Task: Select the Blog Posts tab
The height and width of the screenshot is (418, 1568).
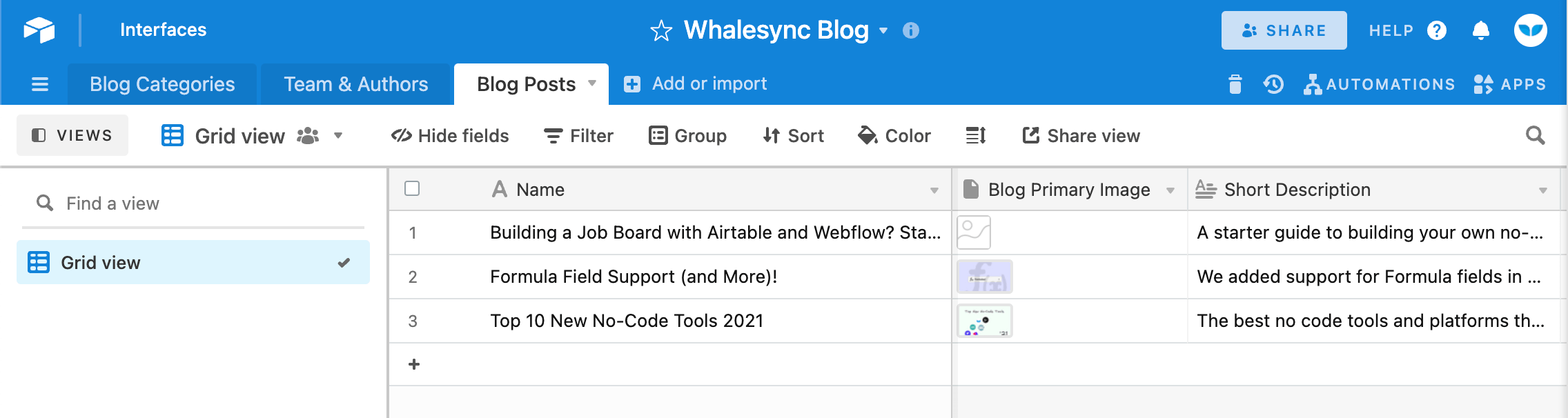Action: click(x=527, y=84)
